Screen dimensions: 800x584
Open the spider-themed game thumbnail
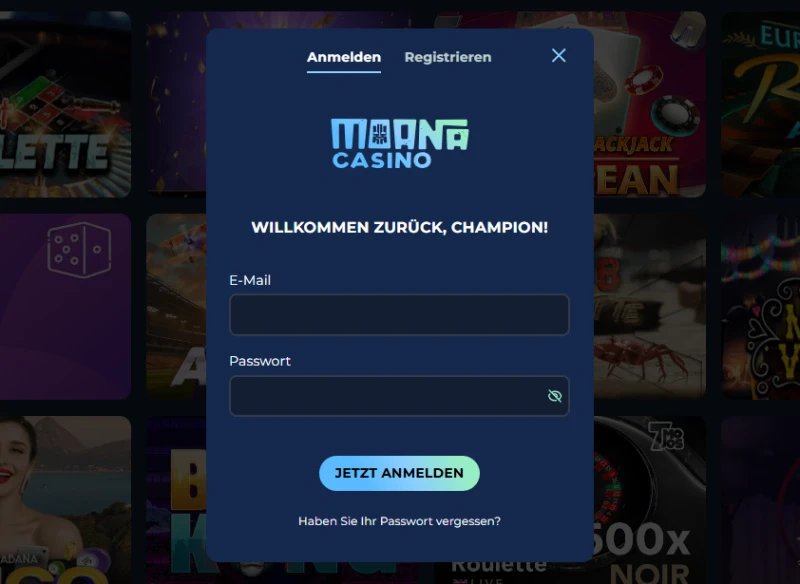[x=650, y=307]
